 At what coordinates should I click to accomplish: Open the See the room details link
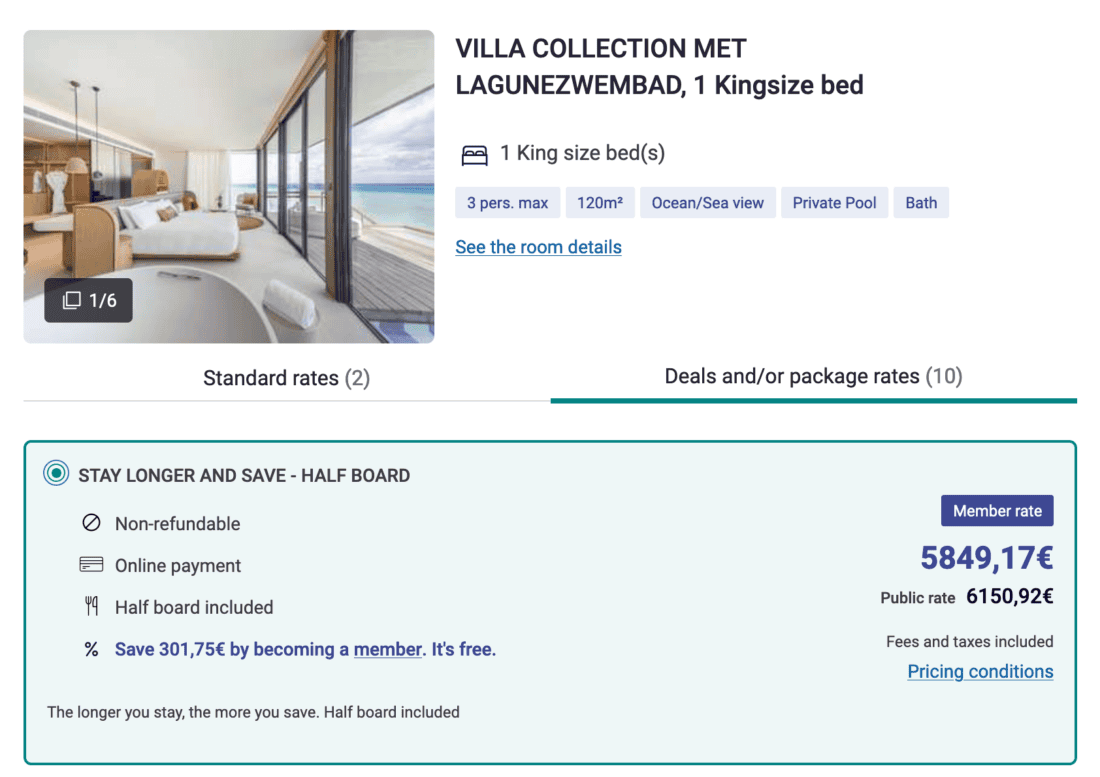point(538,247)
